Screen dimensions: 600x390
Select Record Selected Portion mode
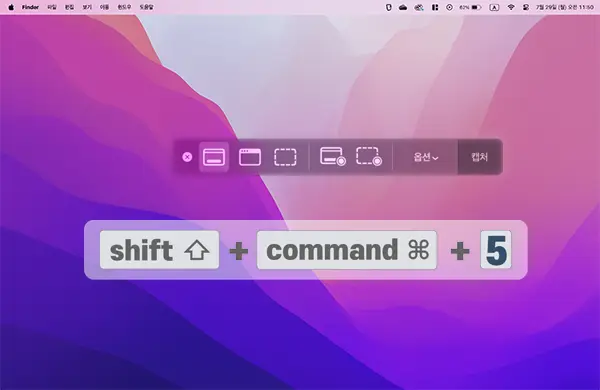(x=369, y=157)
